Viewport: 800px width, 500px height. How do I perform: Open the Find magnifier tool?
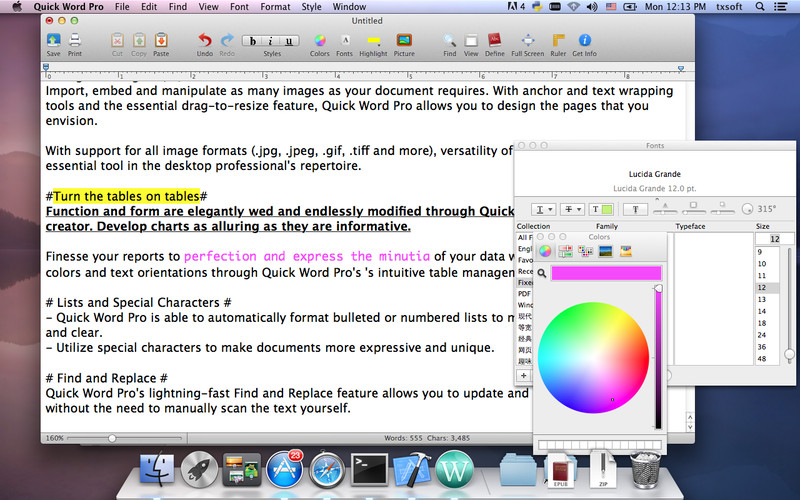tap(449, 40)
